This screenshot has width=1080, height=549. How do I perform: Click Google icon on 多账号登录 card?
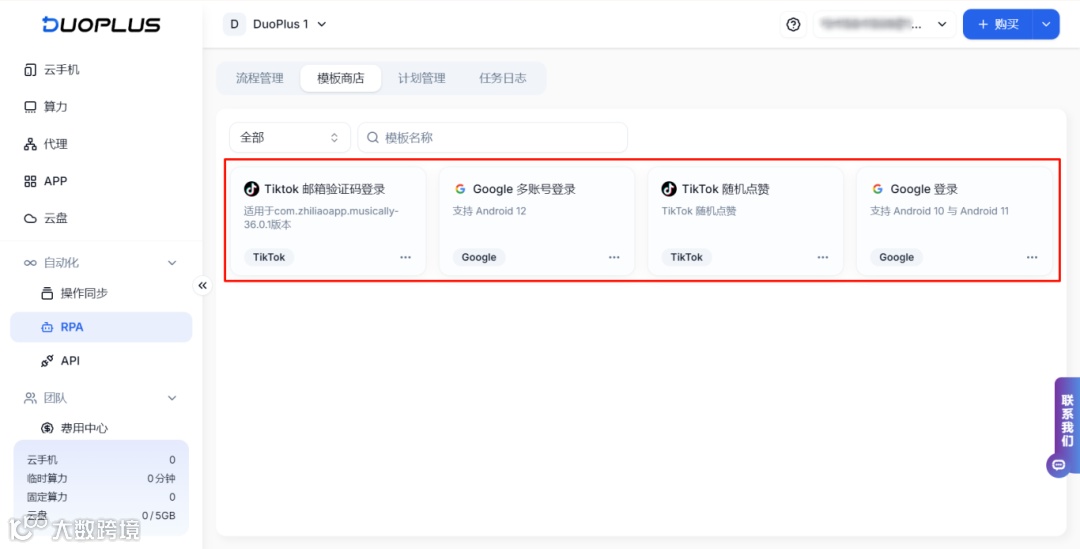(460, 189)
